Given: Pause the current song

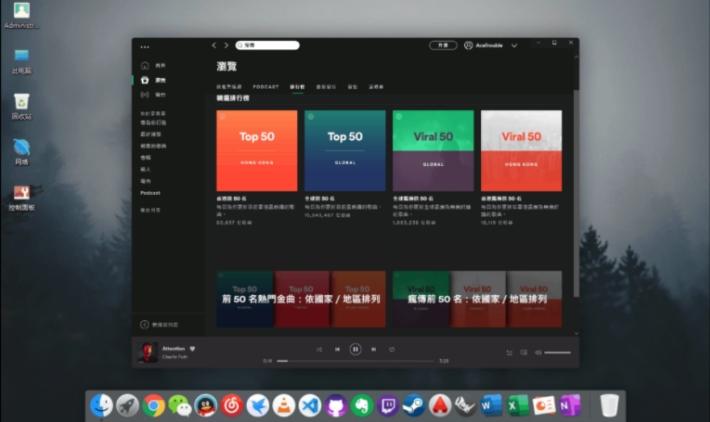Looking at the screenshot, I should point(355,350).
